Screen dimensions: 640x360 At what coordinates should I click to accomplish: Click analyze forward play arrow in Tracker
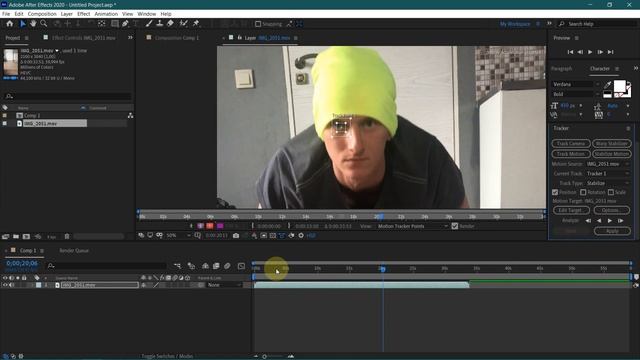(x=610, y=220)
